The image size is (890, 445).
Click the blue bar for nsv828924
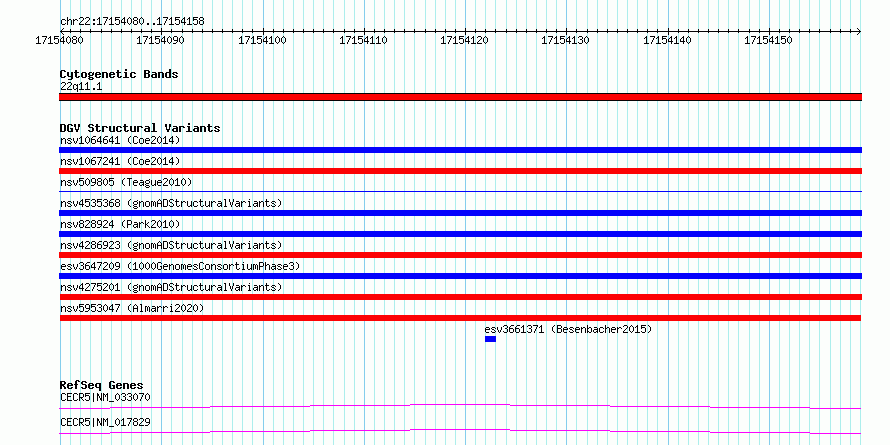(460, 234)
